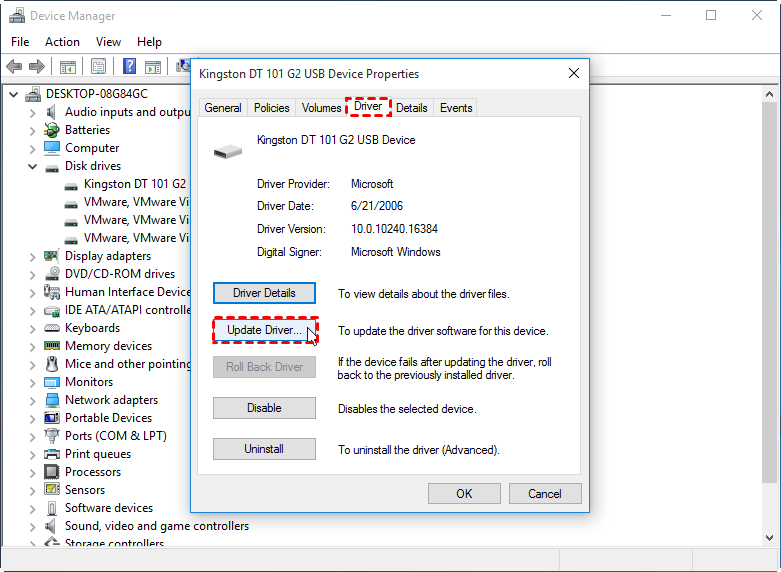The width and height of the screenshot is (781, 572).
Task: Click the Human Interface Devices icon
Action: (x=52, y=292)
